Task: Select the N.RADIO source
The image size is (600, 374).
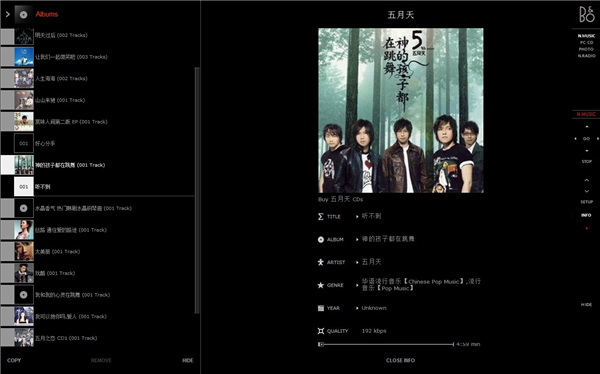Action: pos(586,56)
